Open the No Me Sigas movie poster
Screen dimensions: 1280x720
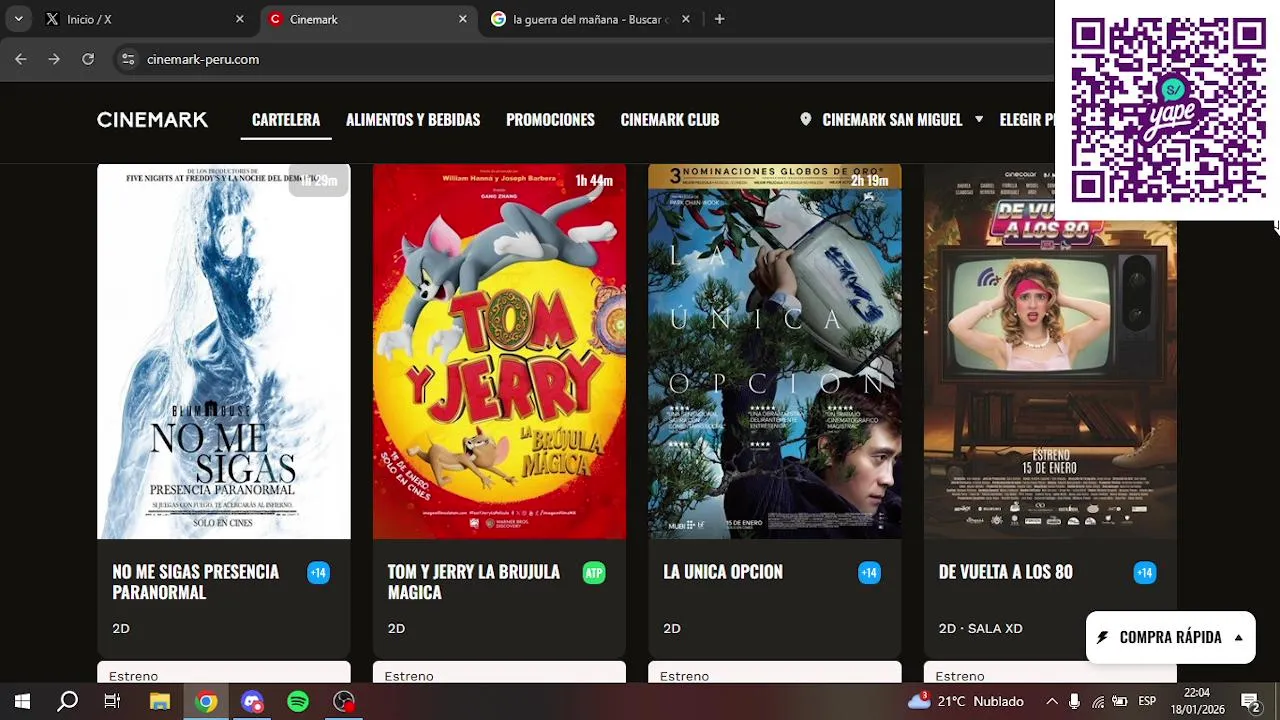[x=224, y=351]
